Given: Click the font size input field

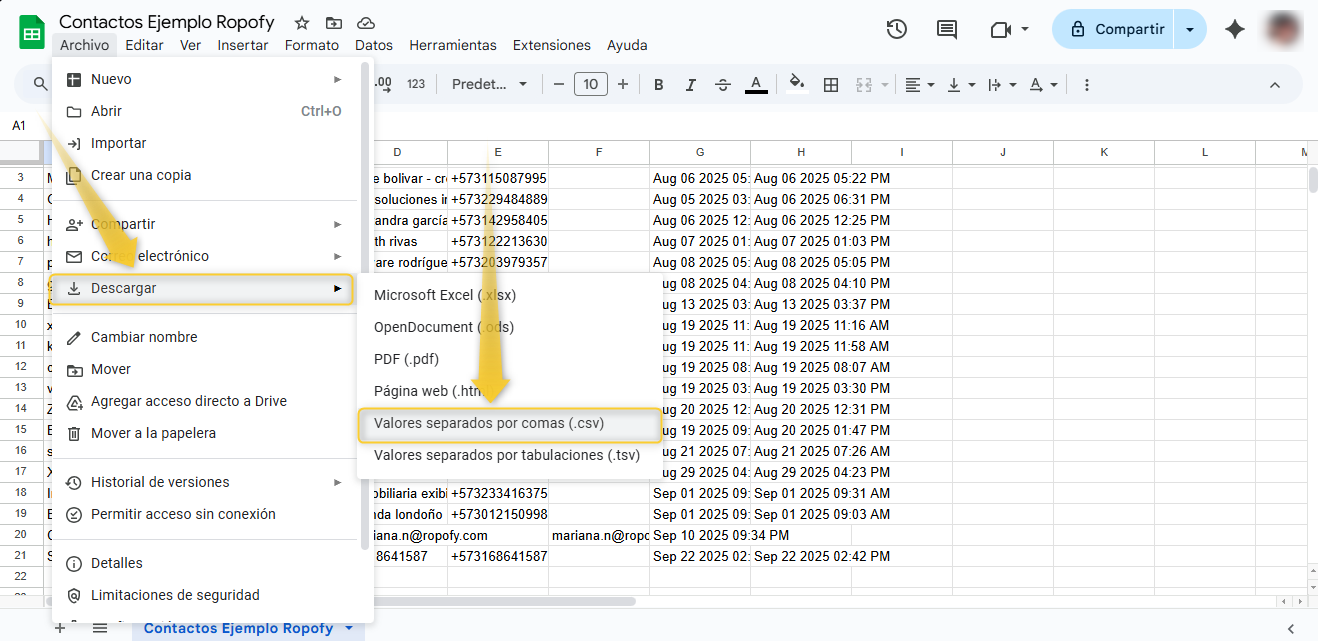Looking at the screenshot, I should pos(590,85).
